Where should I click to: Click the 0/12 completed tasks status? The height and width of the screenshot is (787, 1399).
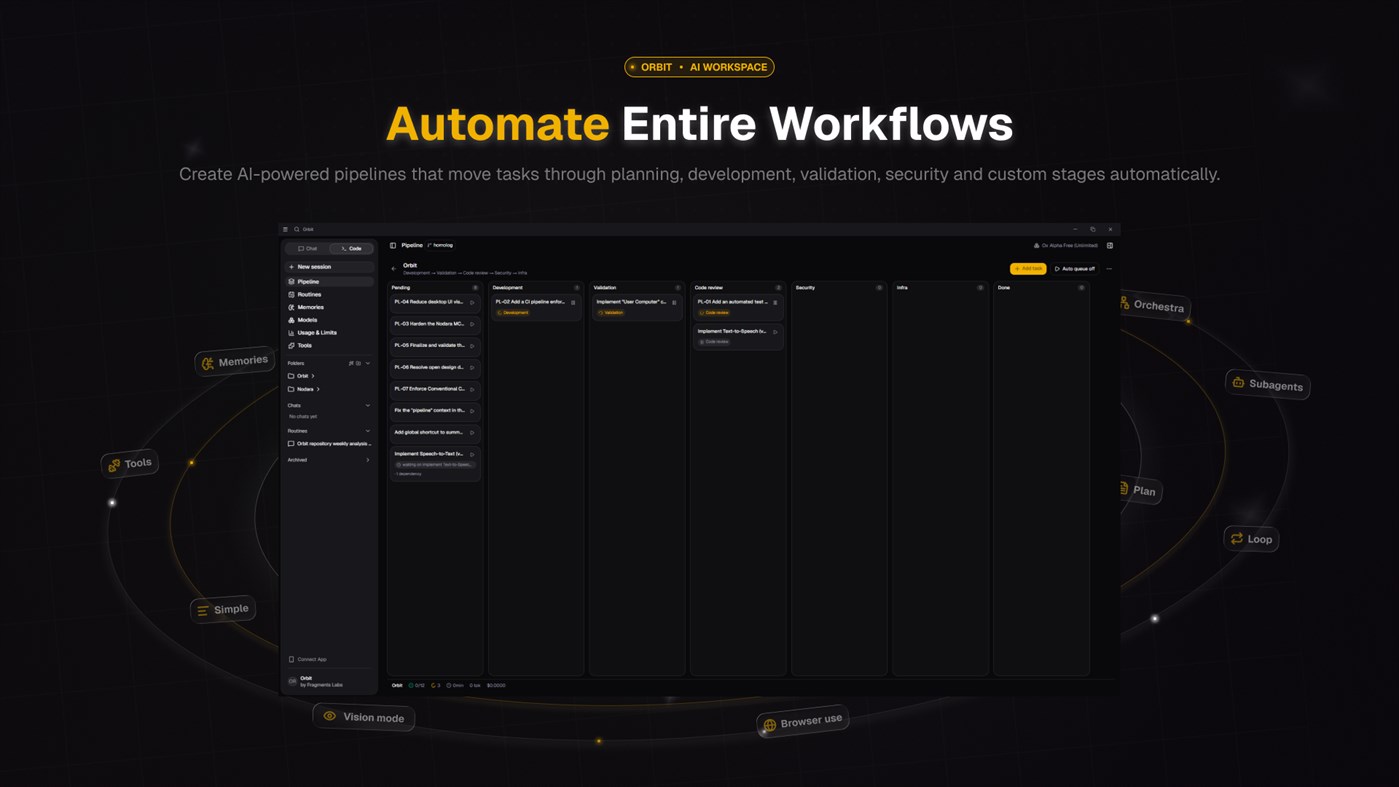click(x=417, y=686)
